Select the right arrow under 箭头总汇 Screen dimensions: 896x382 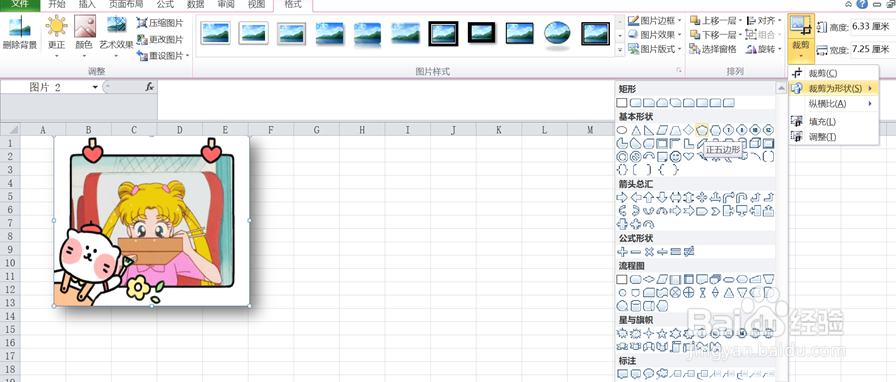622,197
